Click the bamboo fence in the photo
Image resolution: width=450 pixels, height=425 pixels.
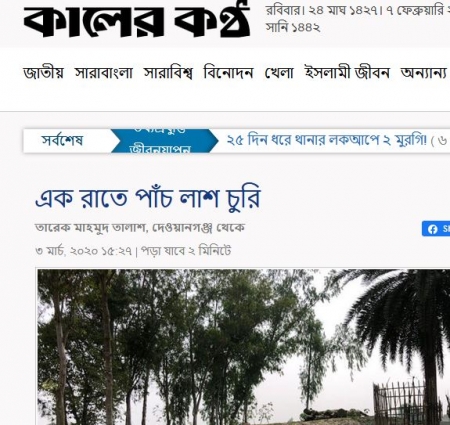coord(400,402)
